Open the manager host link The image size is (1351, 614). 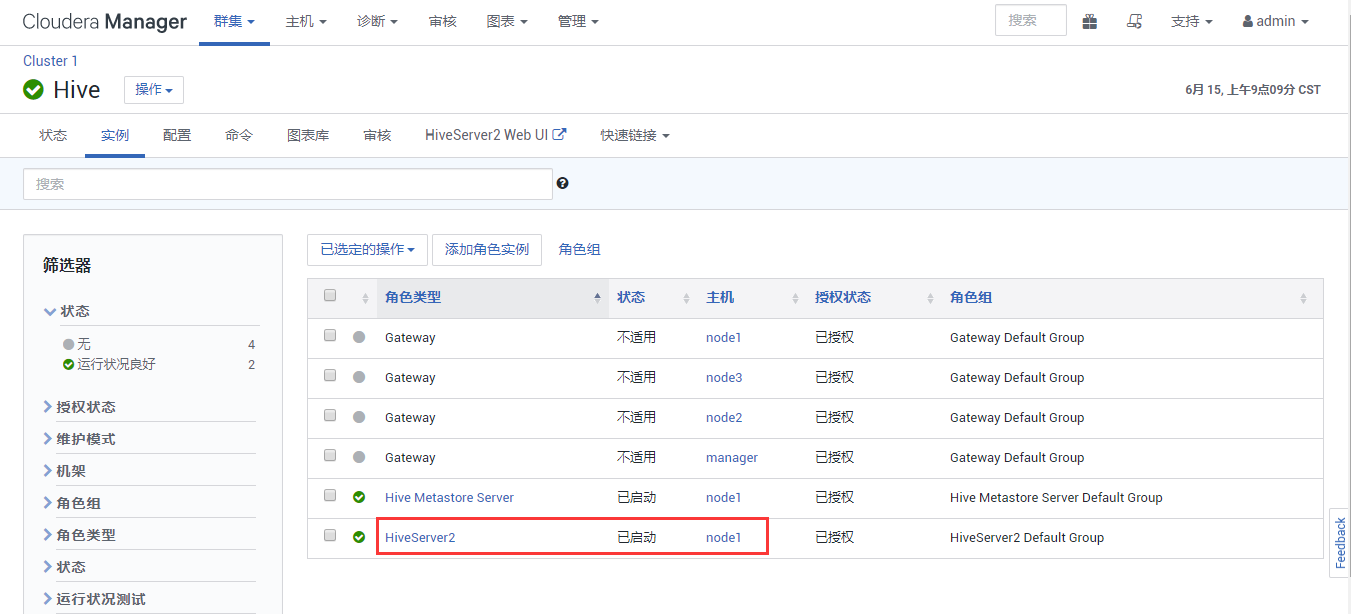pyautogui.click(x=732, y=457)
